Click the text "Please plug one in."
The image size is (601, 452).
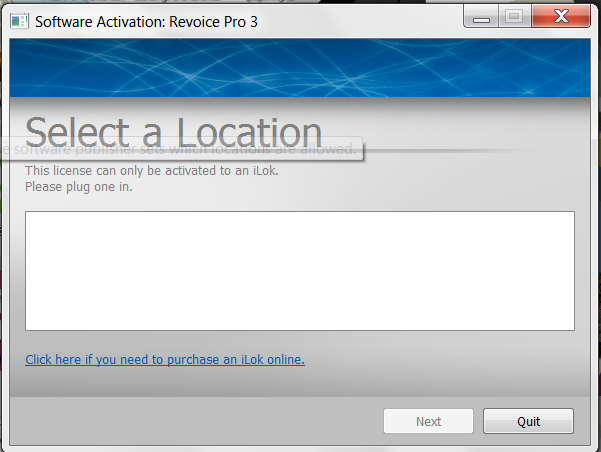[79, 187]
